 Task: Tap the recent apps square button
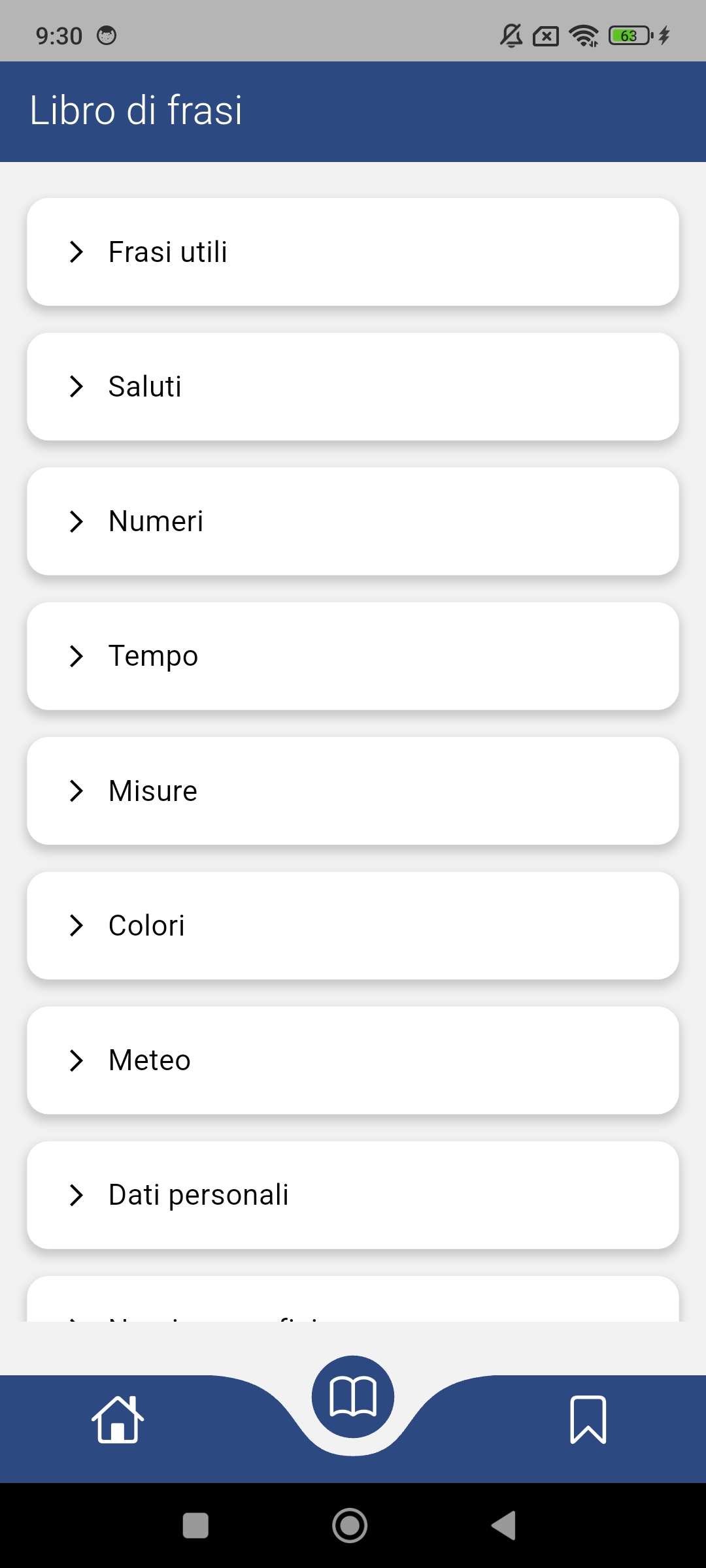click(195, 1526)
